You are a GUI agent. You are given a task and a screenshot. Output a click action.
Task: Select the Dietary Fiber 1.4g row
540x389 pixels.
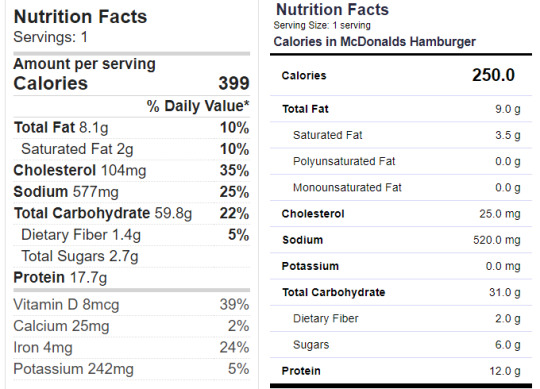pos(132,235)
